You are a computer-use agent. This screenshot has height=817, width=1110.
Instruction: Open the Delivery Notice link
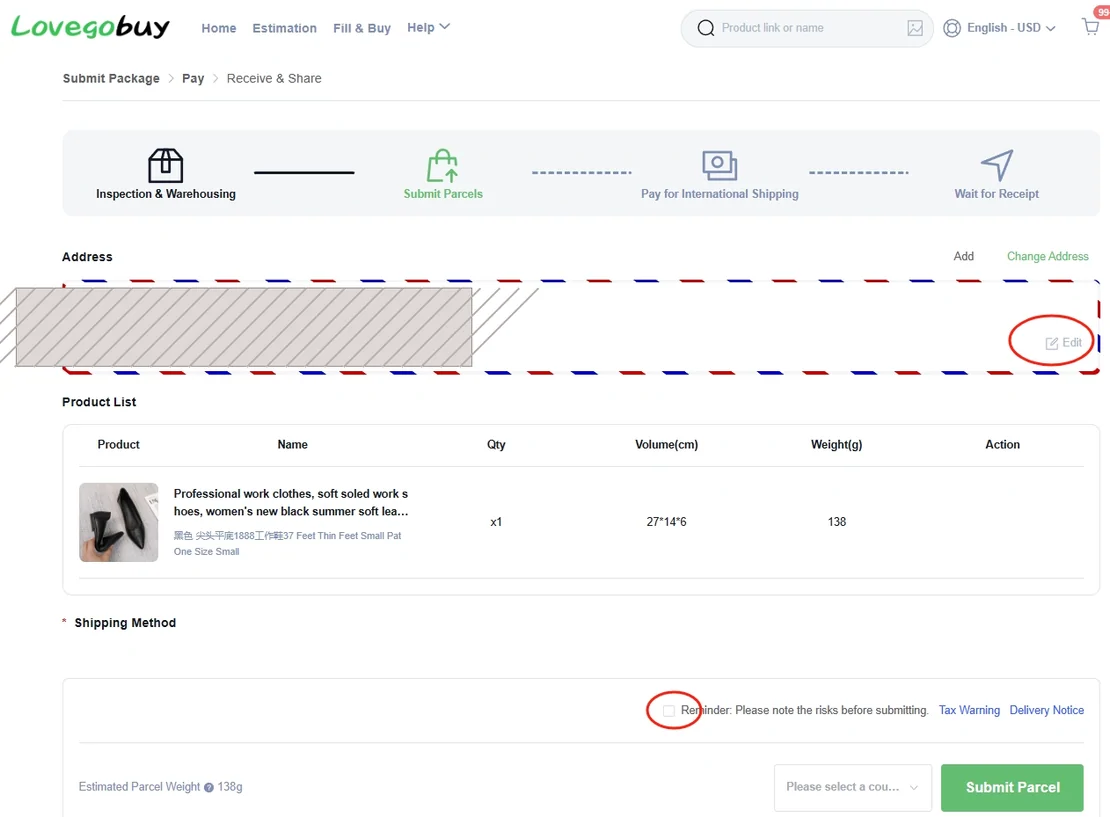1046,710
